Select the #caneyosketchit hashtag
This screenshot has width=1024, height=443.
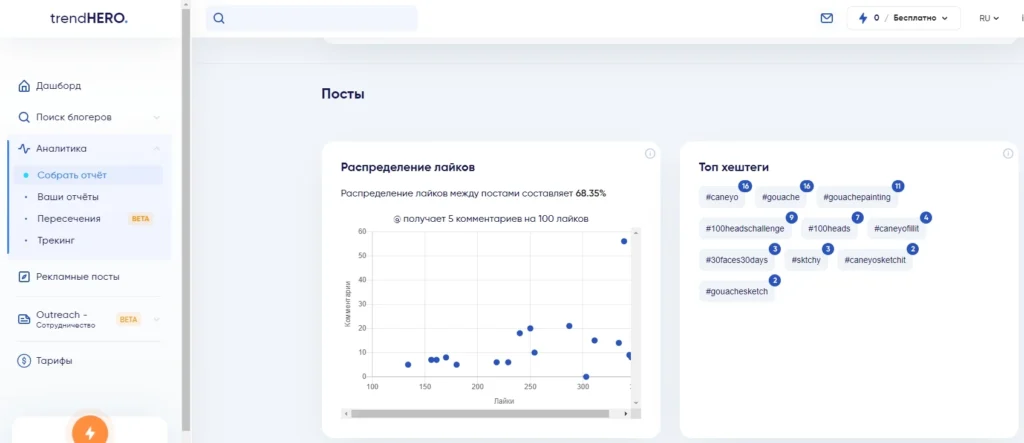click(x=875, y=260)
